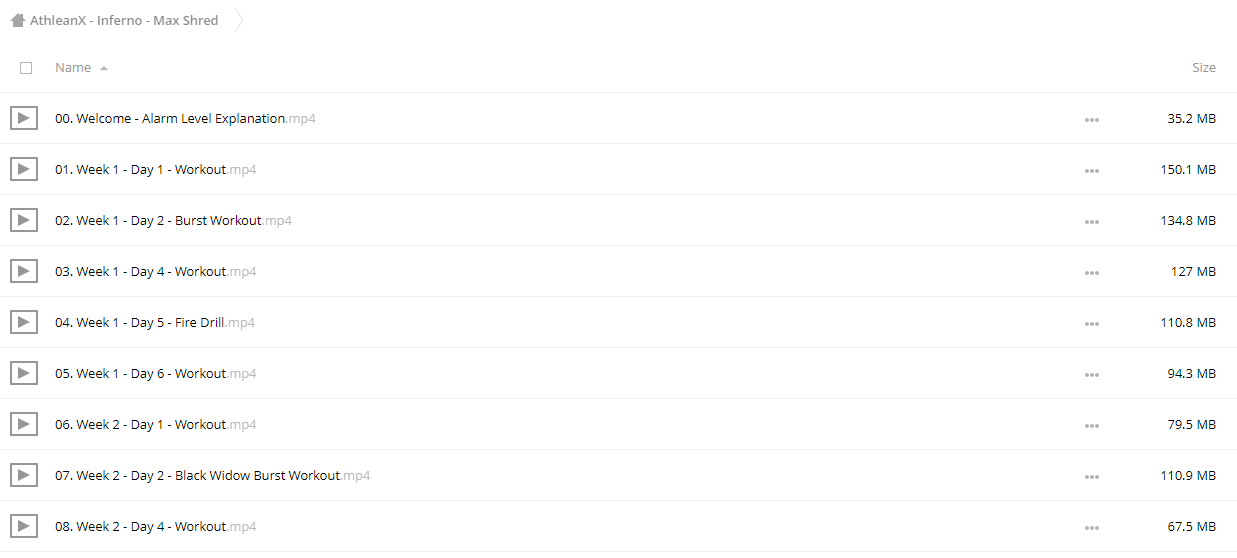Image resolution: width=1237 pixels, height=558 pixels.
Task: Click video icon for Week 2 Day 4 Workout
Action: 24,526
